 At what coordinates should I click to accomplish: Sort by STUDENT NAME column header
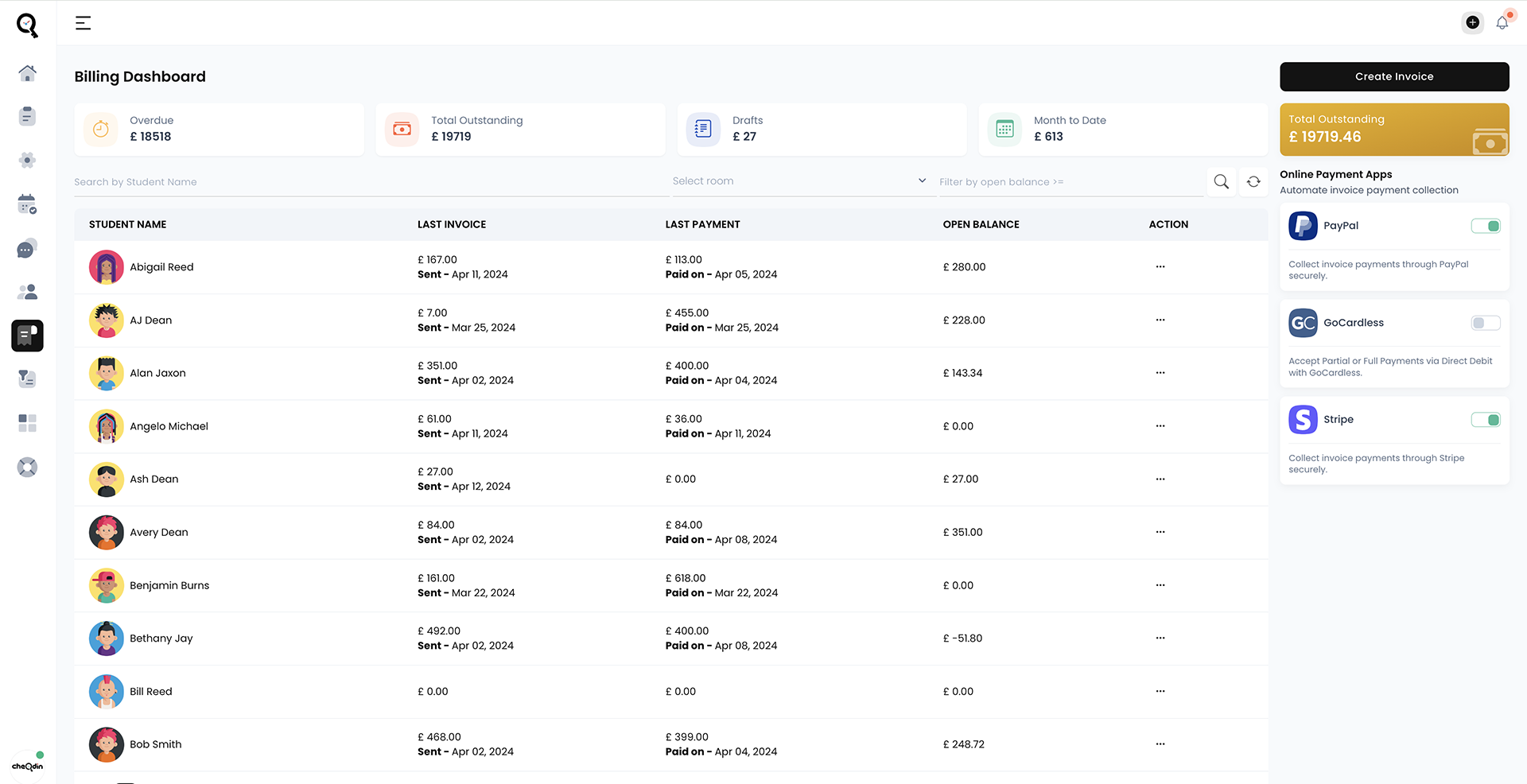coord(127,225)
